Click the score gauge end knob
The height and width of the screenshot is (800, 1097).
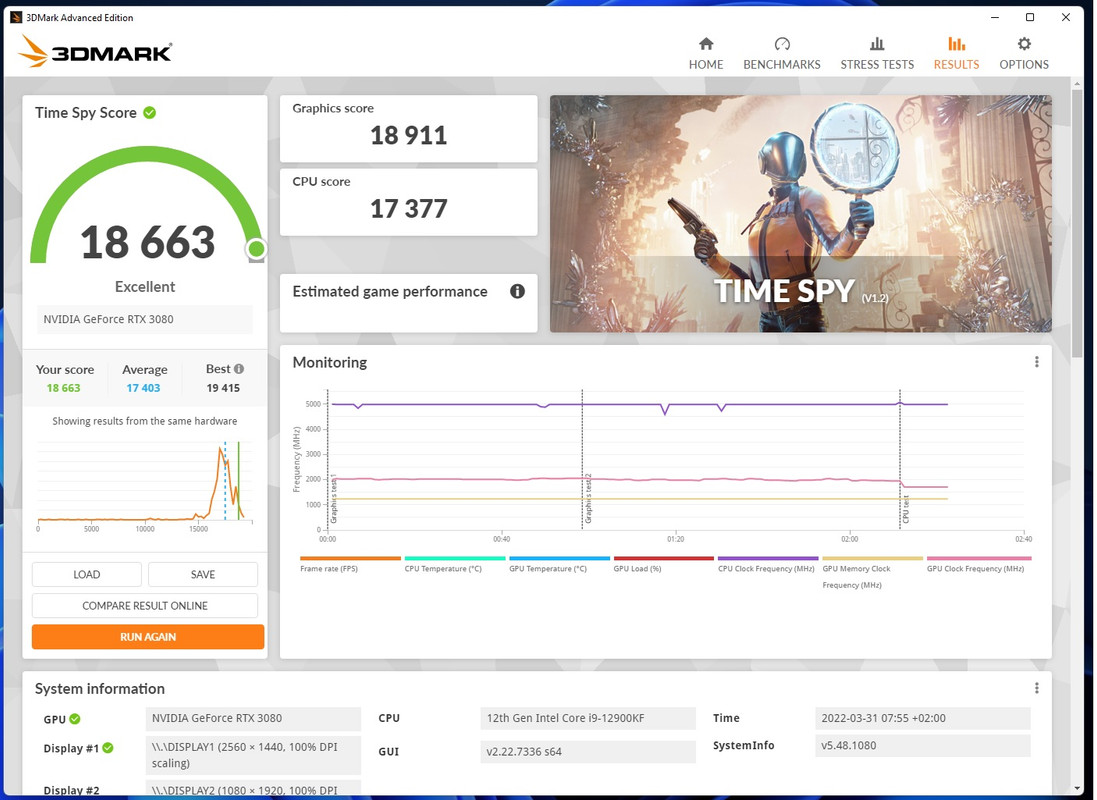[x=257, y=248]
